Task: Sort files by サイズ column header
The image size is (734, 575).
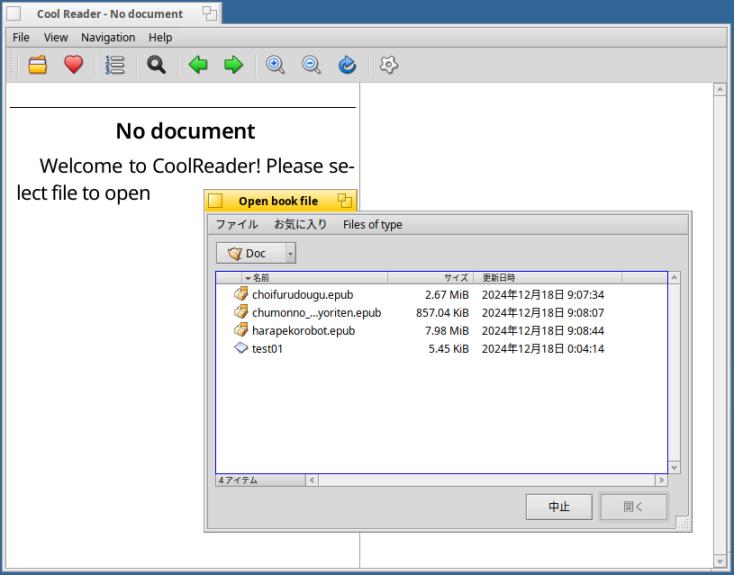Action: coord(430,278)
